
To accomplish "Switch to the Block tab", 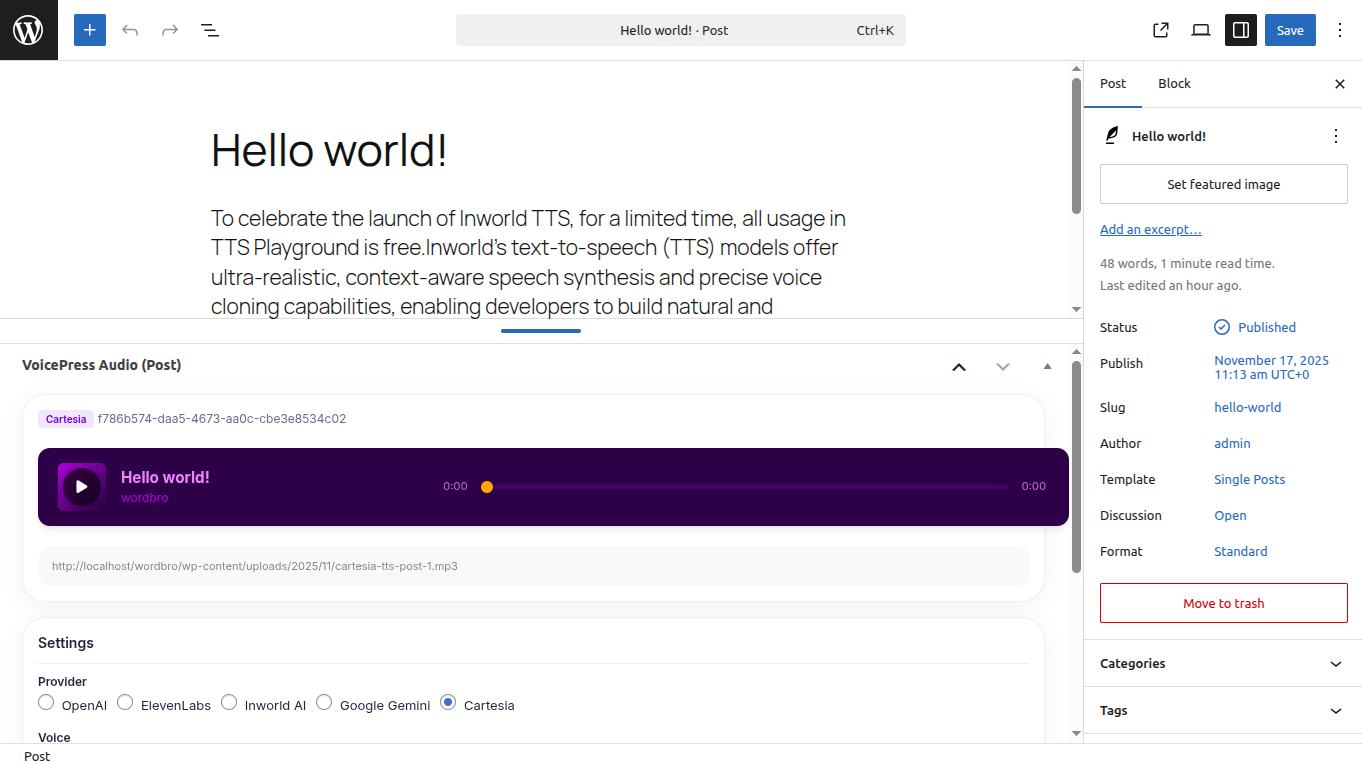I will pos(1174,84).
